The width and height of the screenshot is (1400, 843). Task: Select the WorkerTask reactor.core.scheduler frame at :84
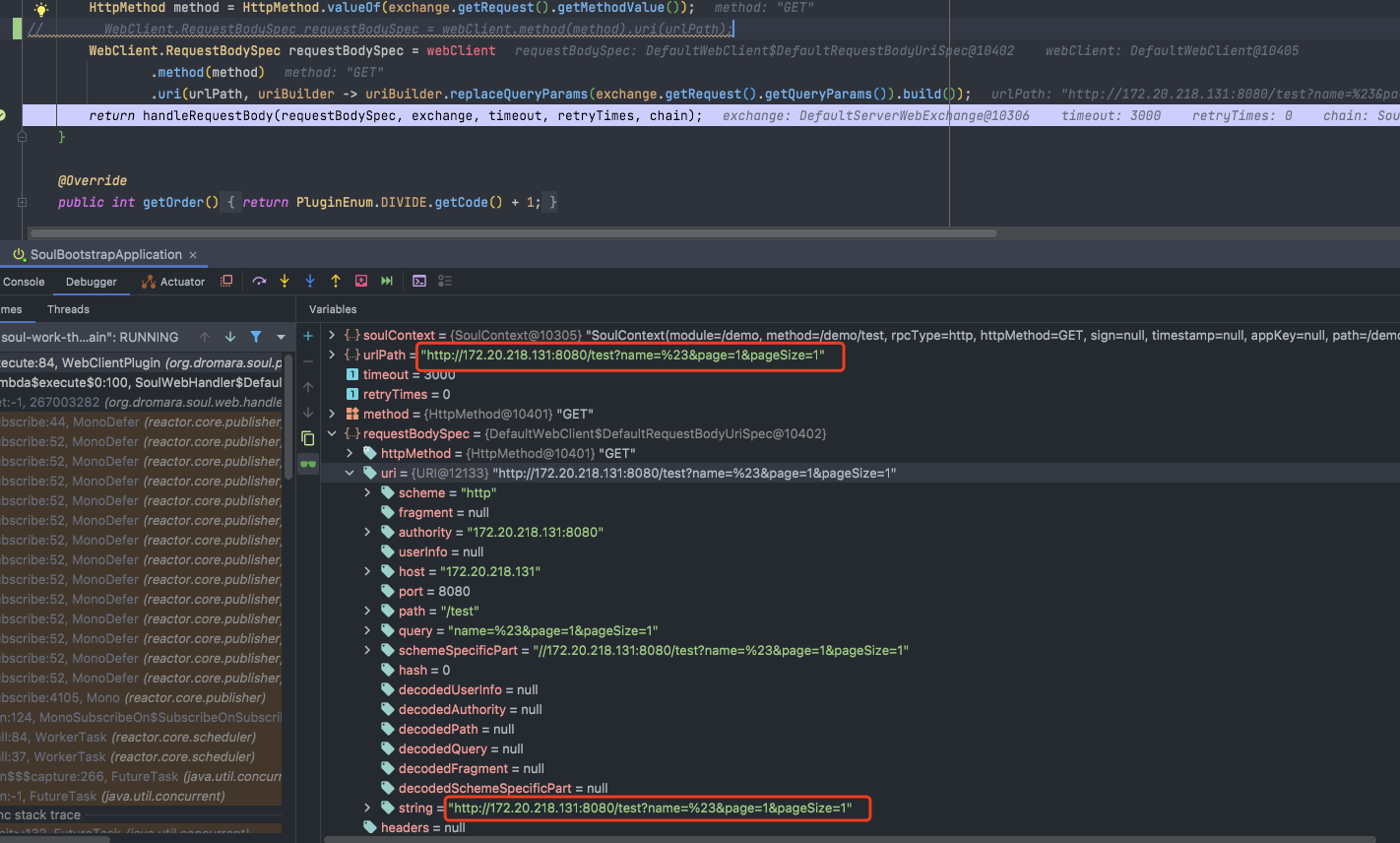pos(141,737)
